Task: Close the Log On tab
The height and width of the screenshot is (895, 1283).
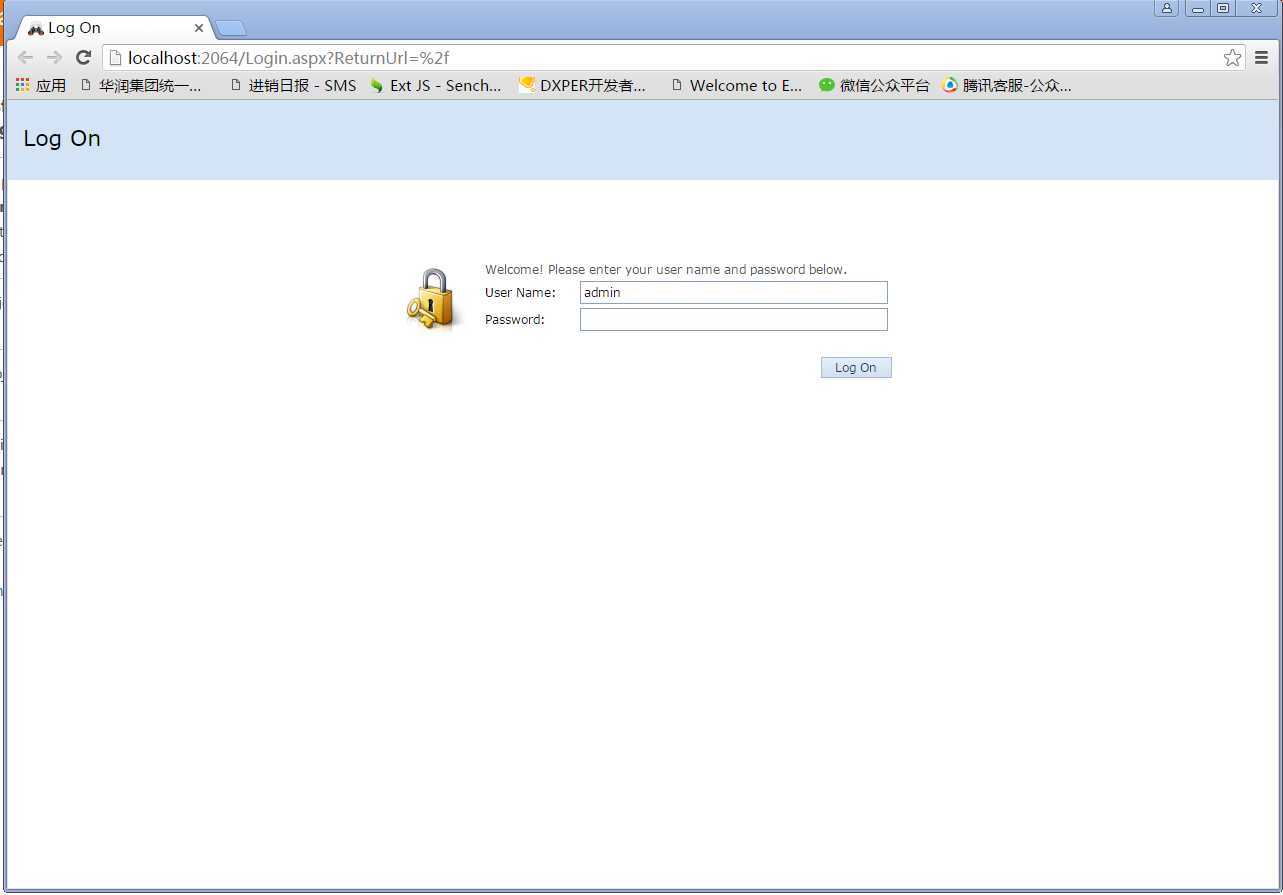Action: coord(199,28)
